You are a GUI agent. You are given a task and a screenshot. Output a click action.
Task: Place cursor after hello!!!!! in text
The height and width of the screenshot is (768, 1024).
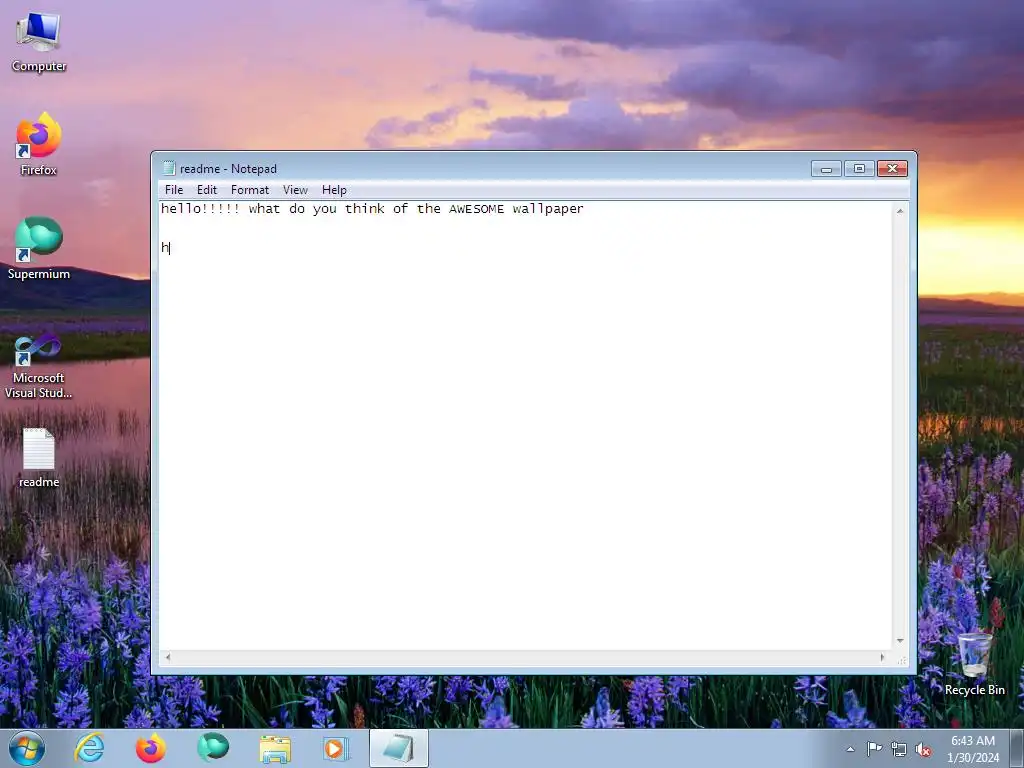coord(241,209)
